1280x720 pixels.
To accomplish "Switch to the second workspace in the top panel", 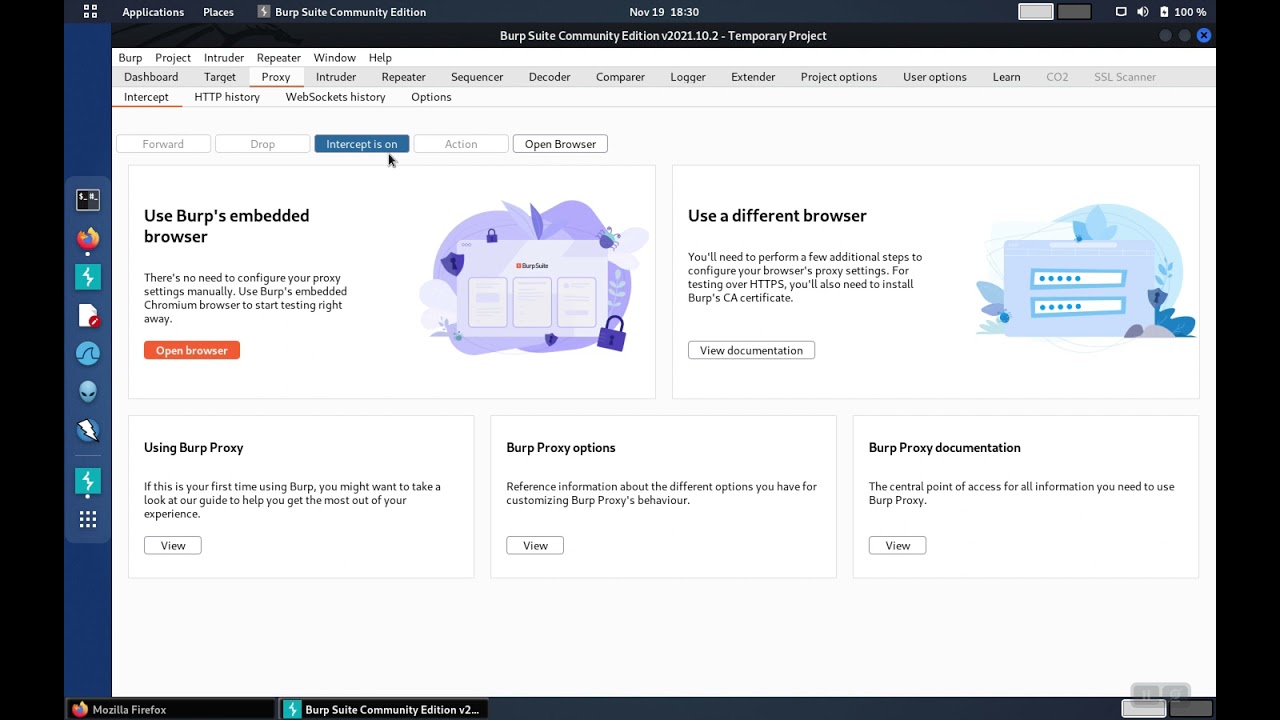I will pyautogui.click(x=1074, y=12).
